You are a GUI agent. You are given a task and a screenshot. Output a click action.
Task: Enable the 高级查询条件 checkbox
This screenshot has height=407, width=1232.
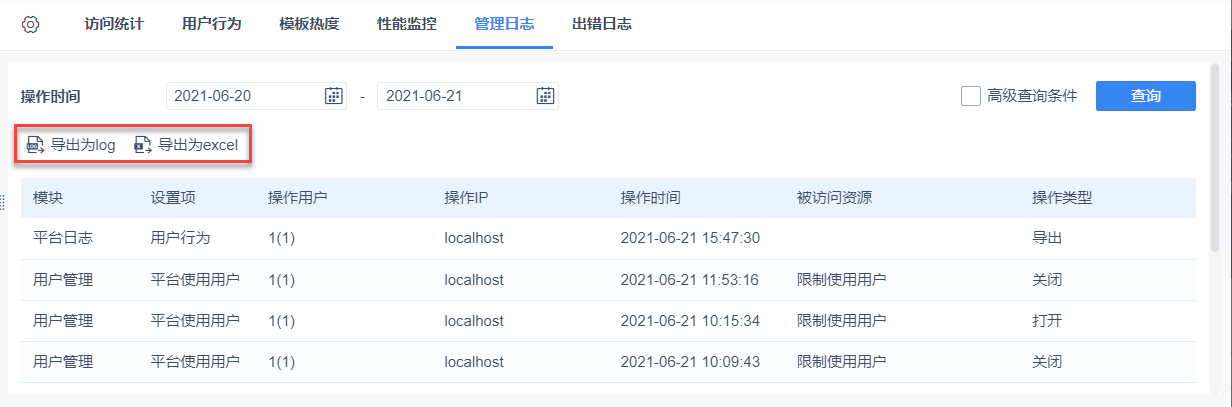970,96
